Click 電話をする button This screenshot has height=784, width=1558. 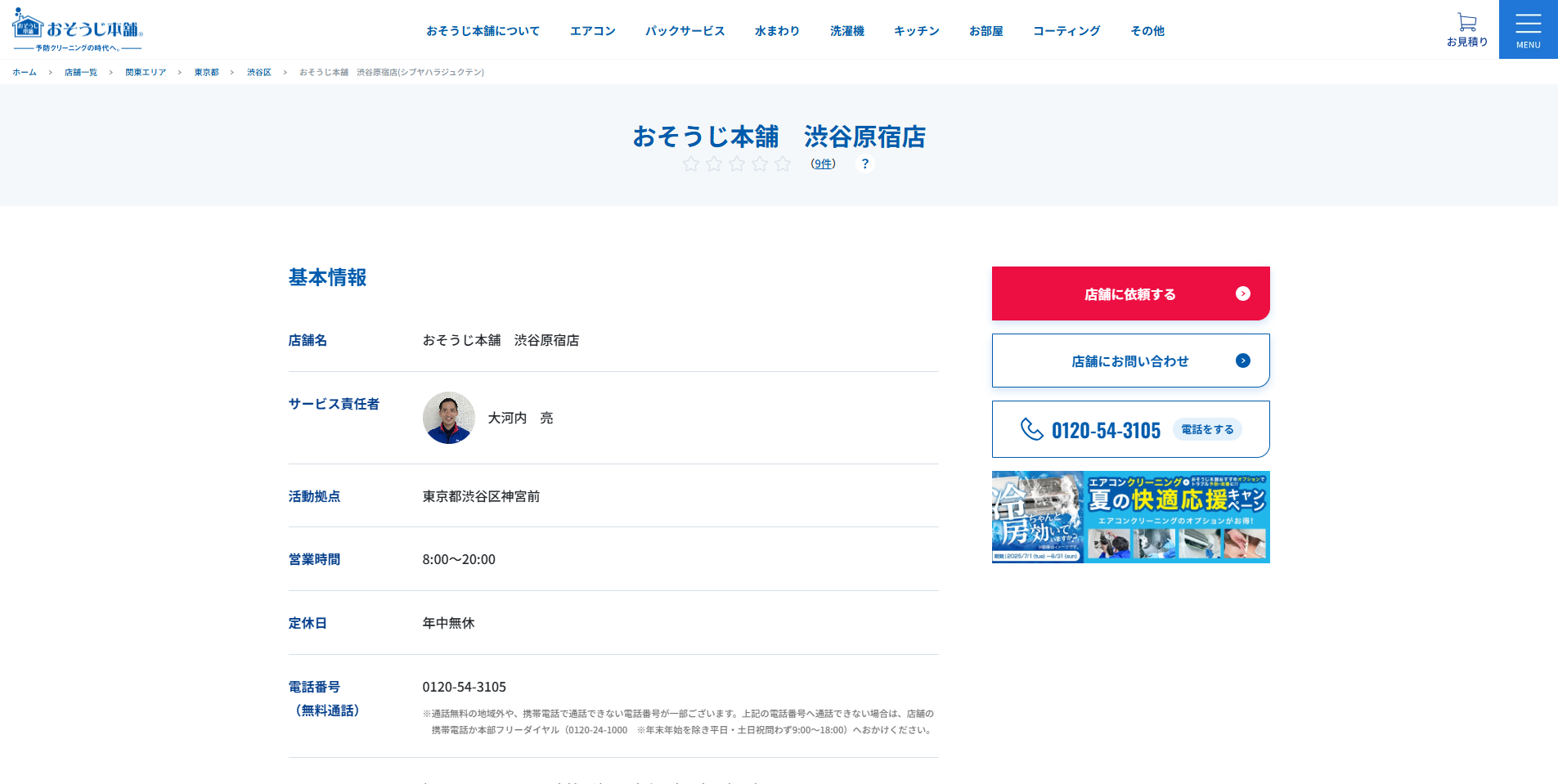pyautogui.click(x=1207, y=429)
